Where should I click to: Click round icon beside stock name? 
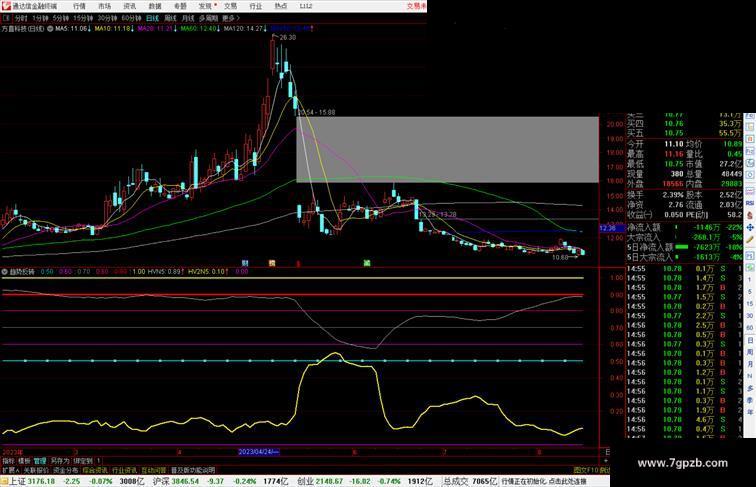tap(50, 29)
